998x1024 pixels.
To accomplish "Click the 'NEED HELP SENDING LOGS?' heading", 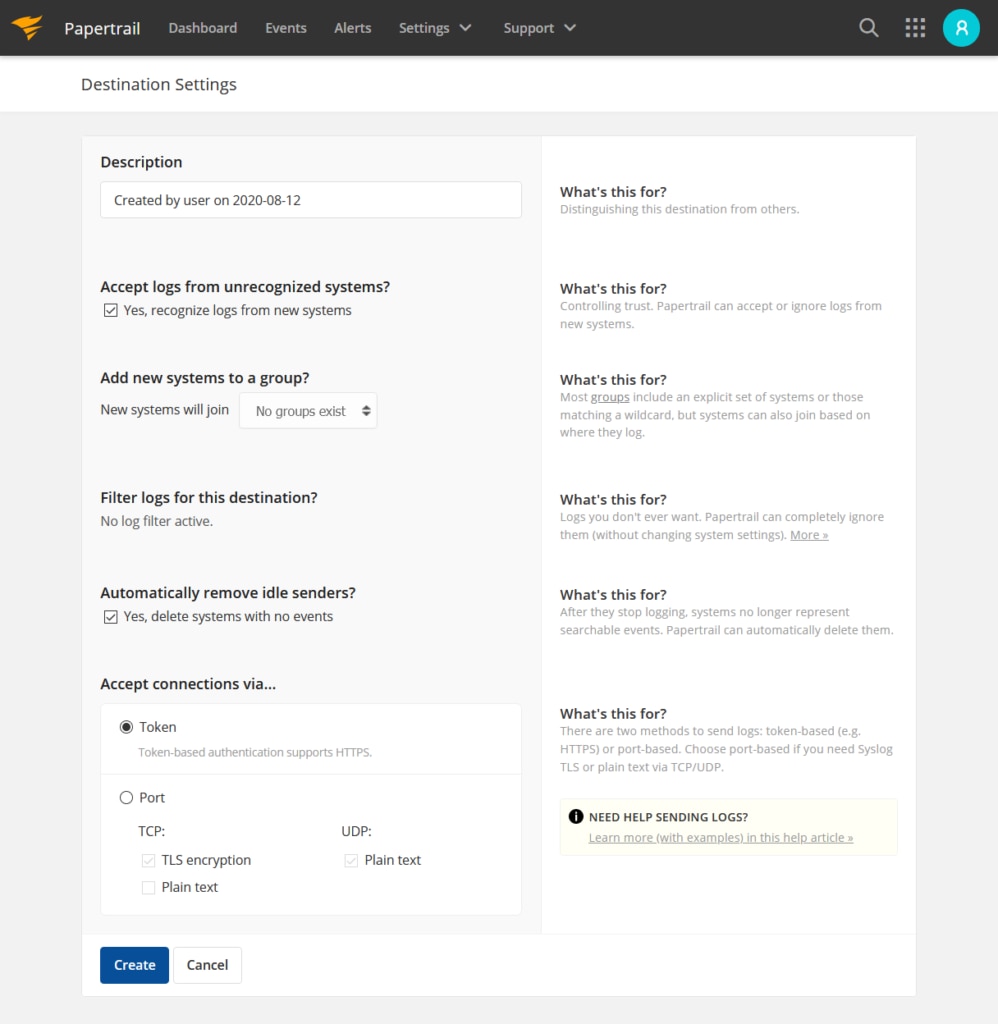I will pyautogui.click(x=668, y=817).
